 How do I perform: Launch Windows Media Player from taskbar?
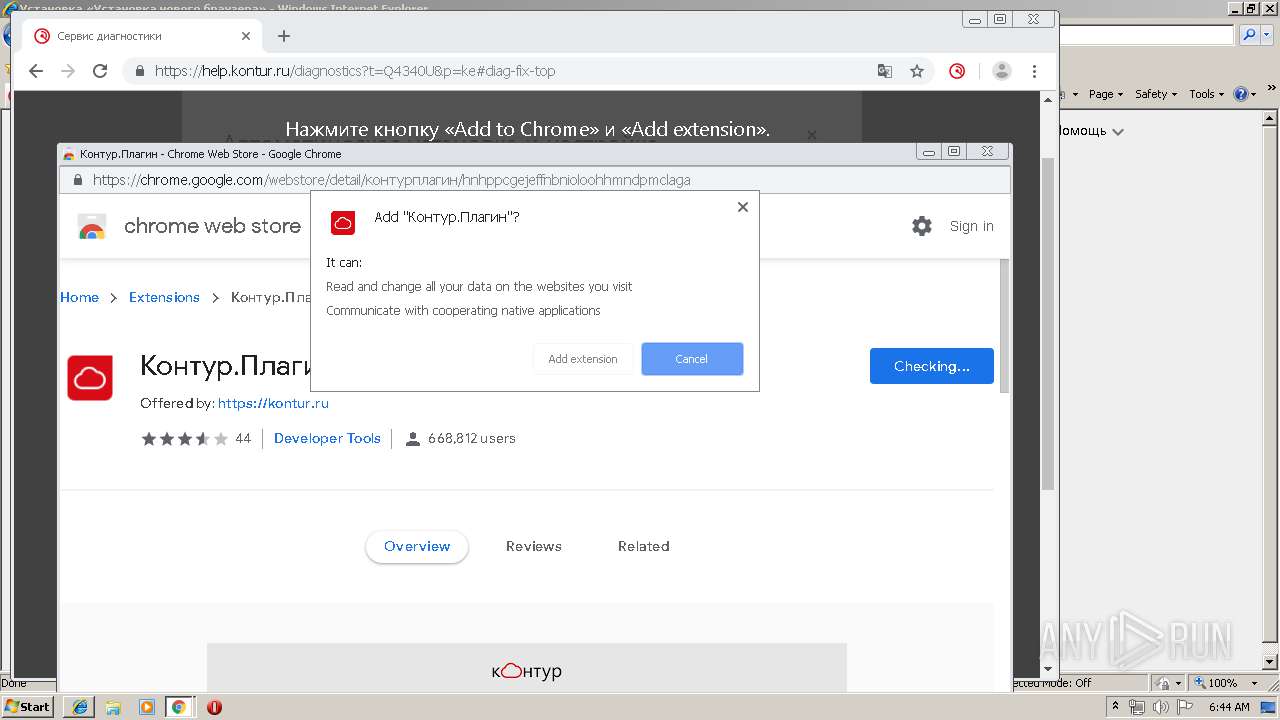(146, 707)
